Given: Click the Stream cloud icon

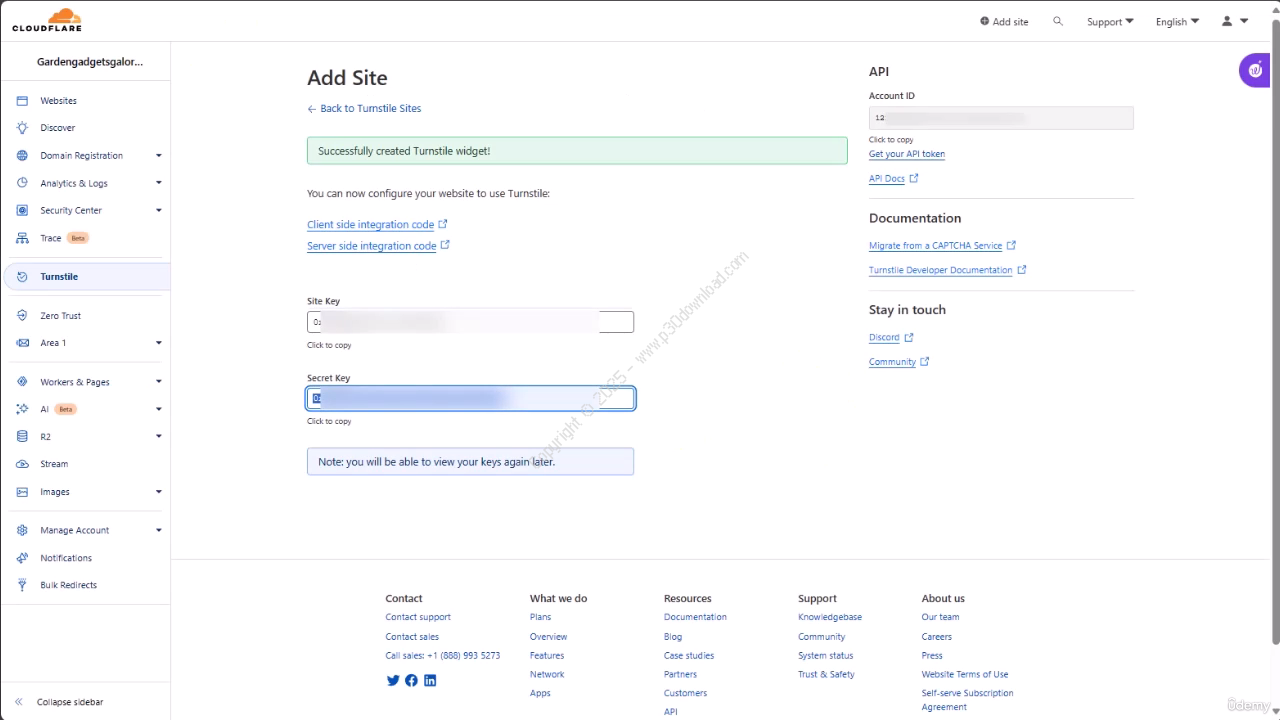Looking at the screenshot, I should click(x=22, y=464).
